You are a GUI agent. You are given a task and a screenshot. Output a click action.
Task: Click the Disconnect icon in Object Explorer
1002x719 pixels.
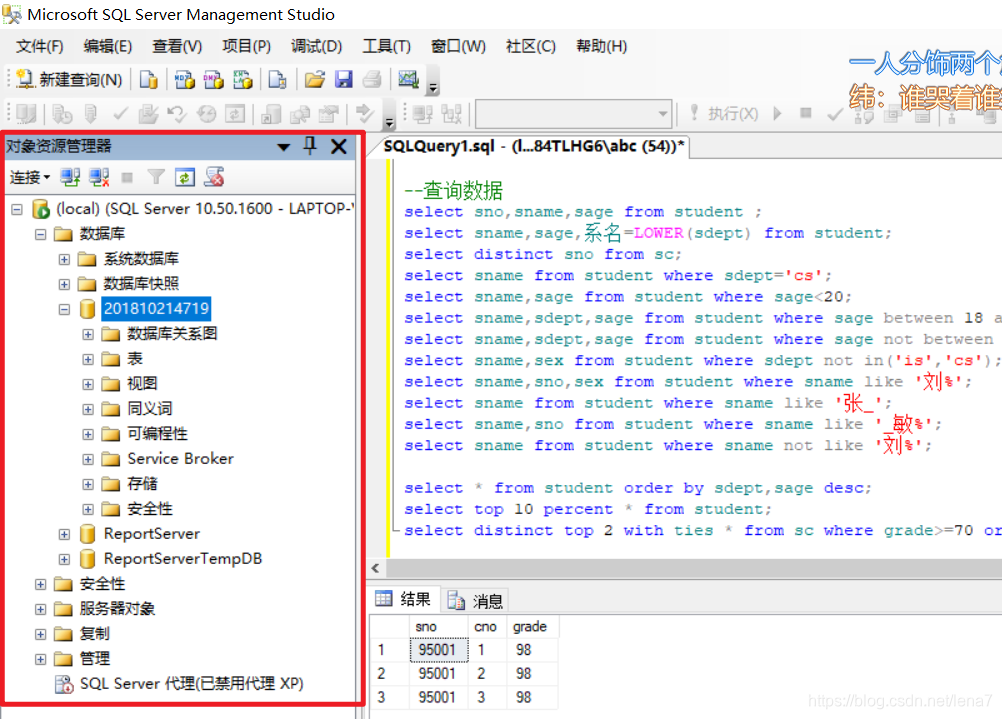coord(99,177)
